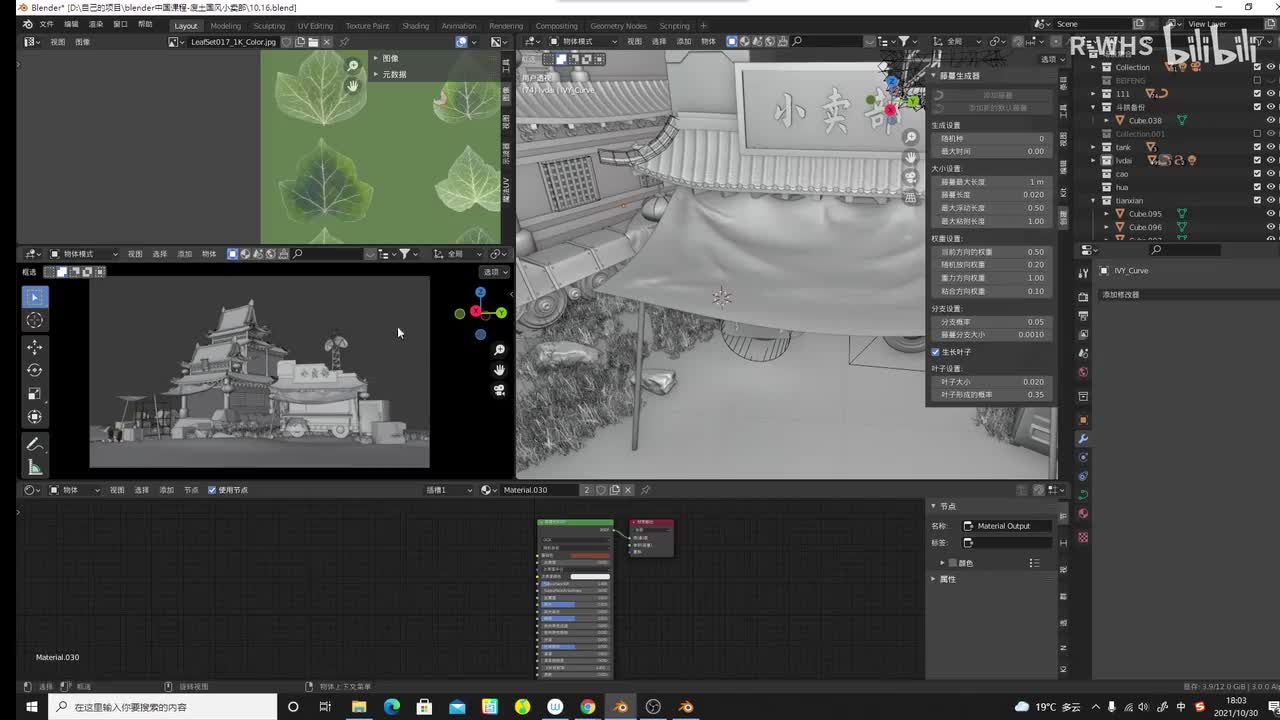
Task: Select the Rotate tool in left toolbar
Action: pos(34,370)
